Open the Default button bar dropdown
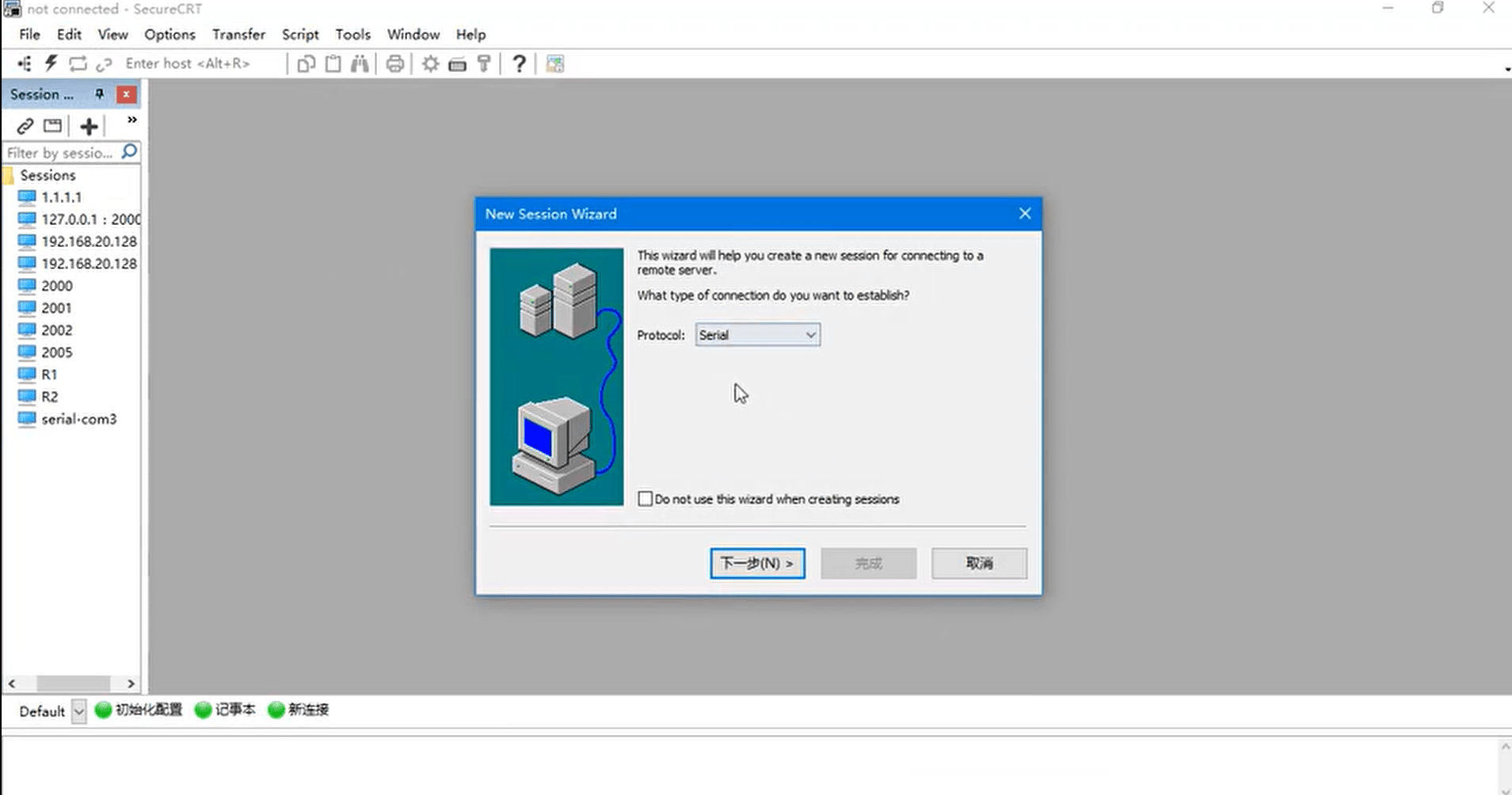Image resolution: width=1512 pixels, height=795 pixels. click(78, 711)
